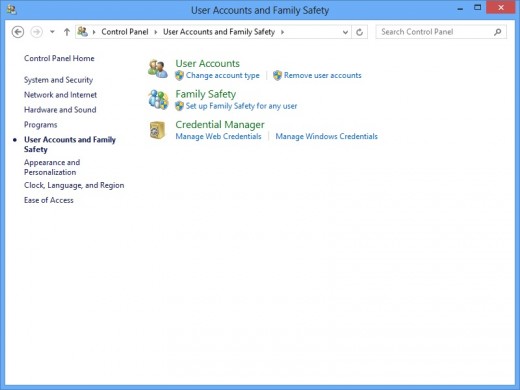
Task: Expand the chevron after User Accounts and Family Safety breadcrumb
Action: [x=282, y=32]
